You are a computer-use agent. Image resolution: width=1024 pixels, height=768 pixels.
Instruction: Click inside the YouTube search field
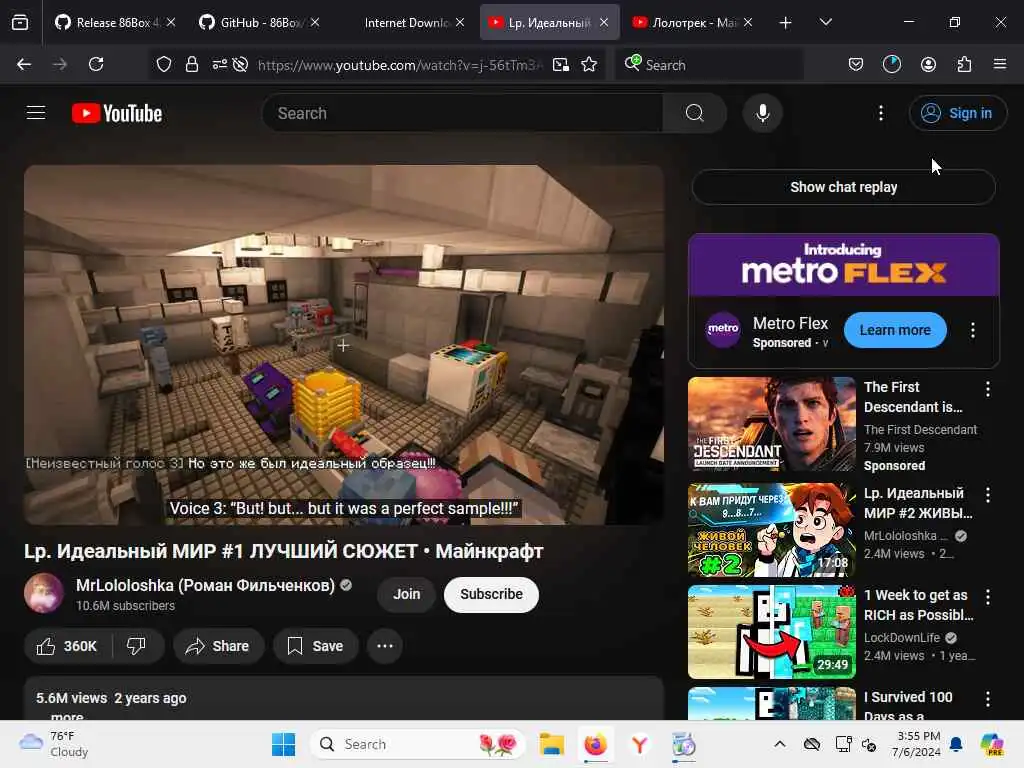462,113
